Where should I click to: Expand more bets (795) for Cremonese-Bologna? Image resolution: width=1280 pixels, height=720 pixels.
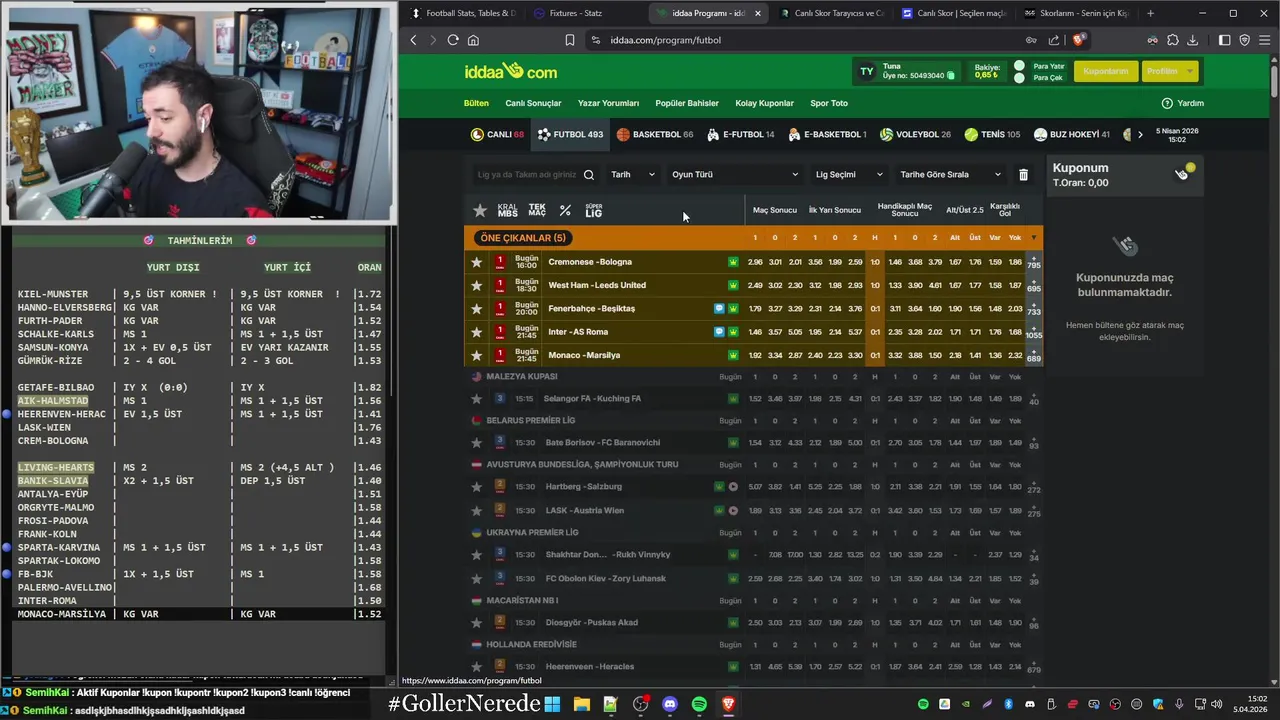[1034, 263]
